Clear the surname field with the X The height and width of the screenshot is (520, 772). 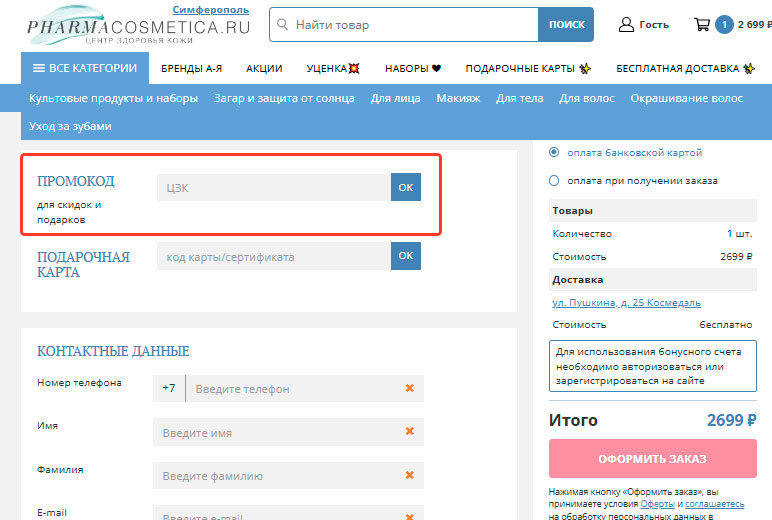coord(409,475)
